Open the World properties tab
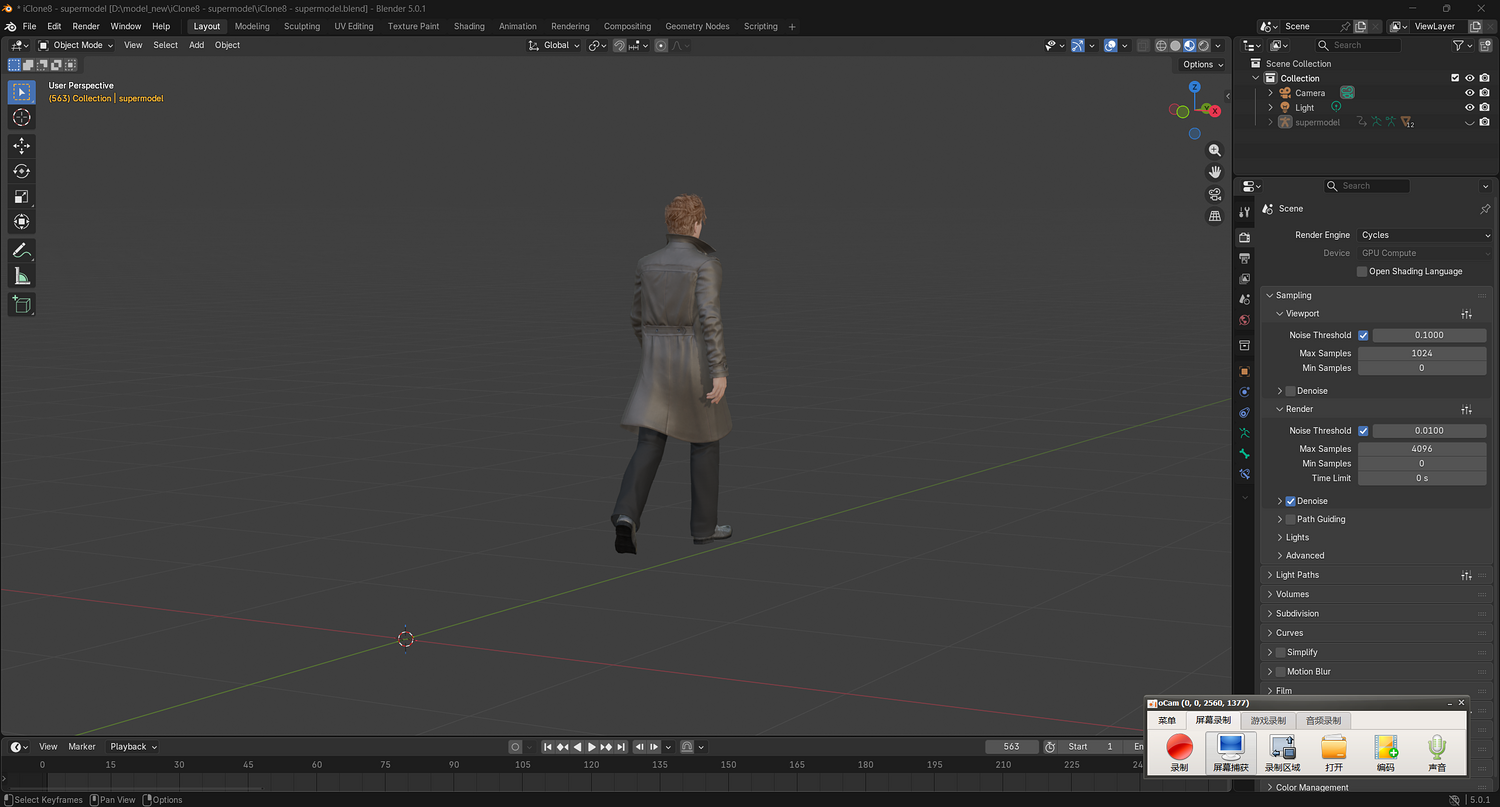Screen dimensions: 1500x807 (1244, 320)
